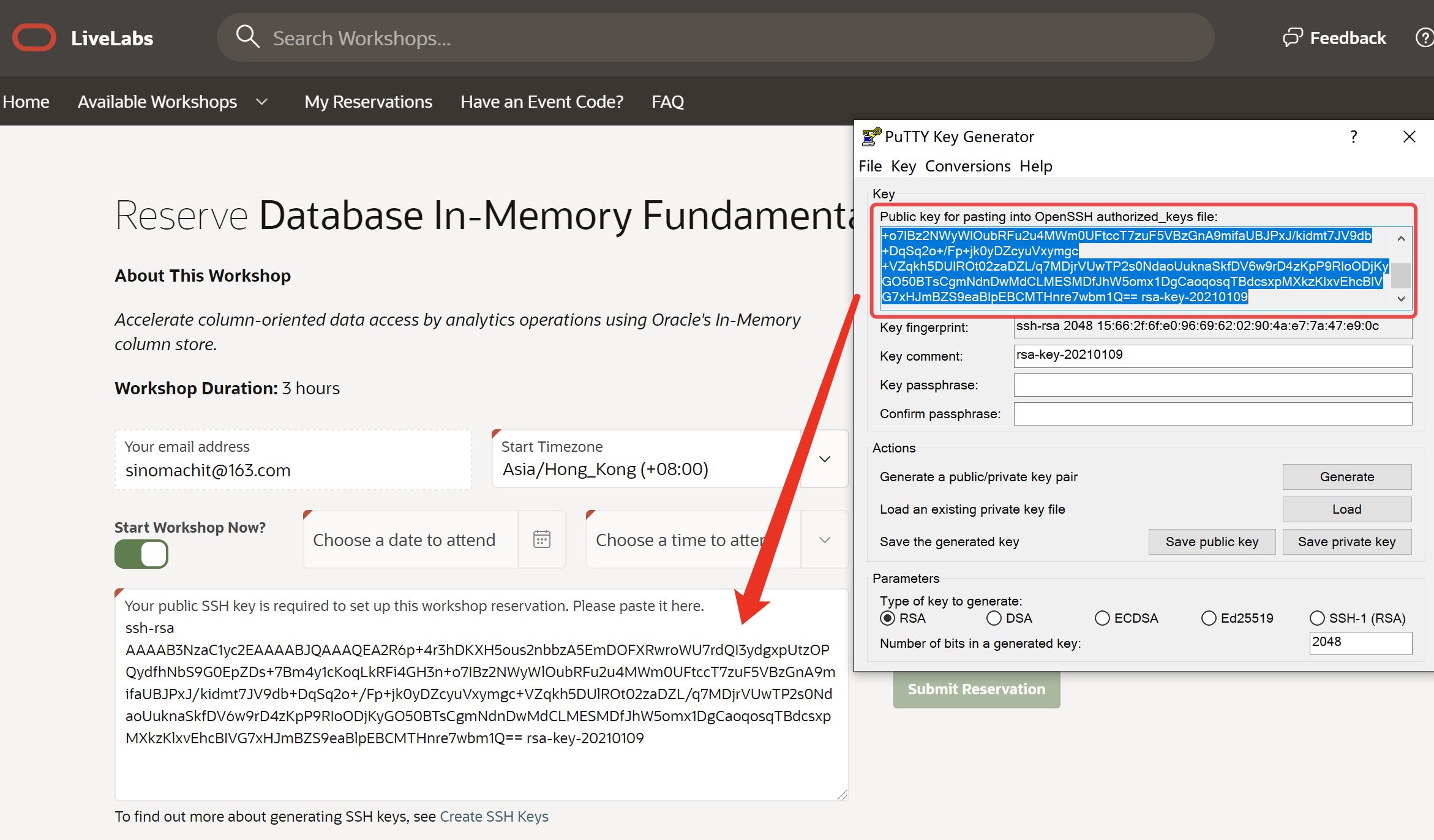This screenshot has height=840, width=1434.
Task: Click the Feedback chat bubble icon
Action: coord(1292,38)
